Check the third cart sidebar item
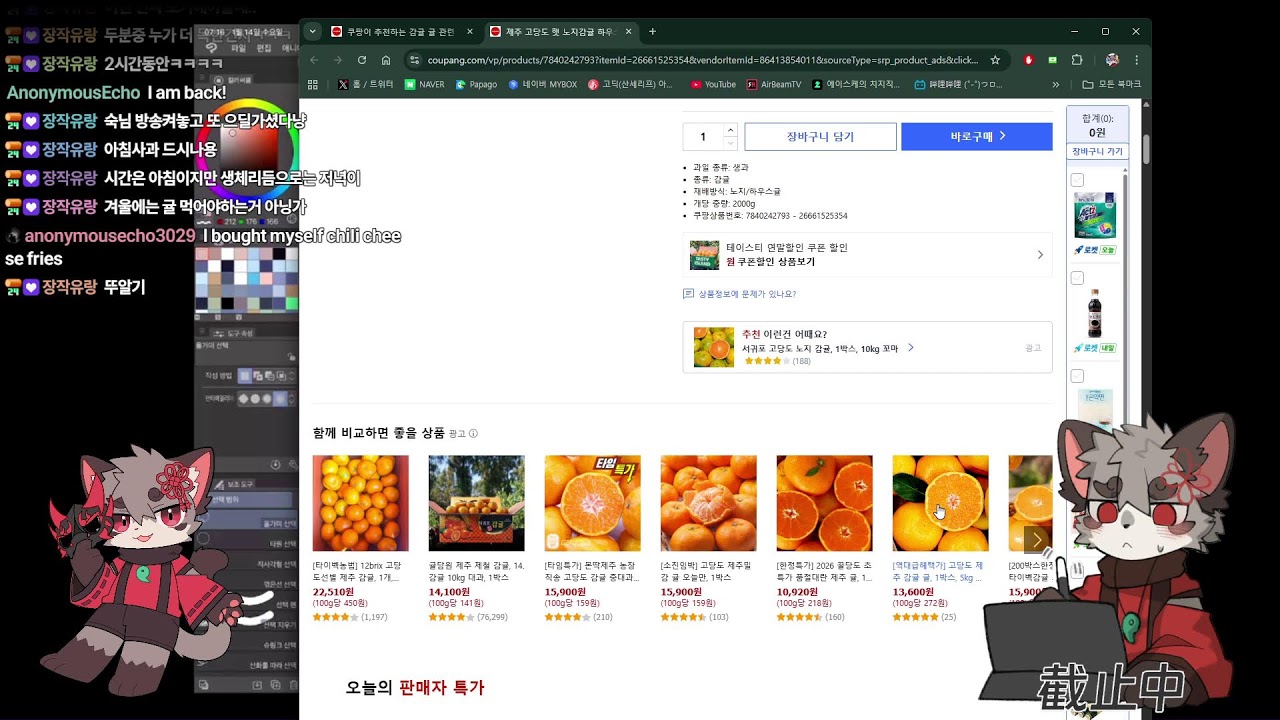1280x720 pixels. [x=1077, y=376]
